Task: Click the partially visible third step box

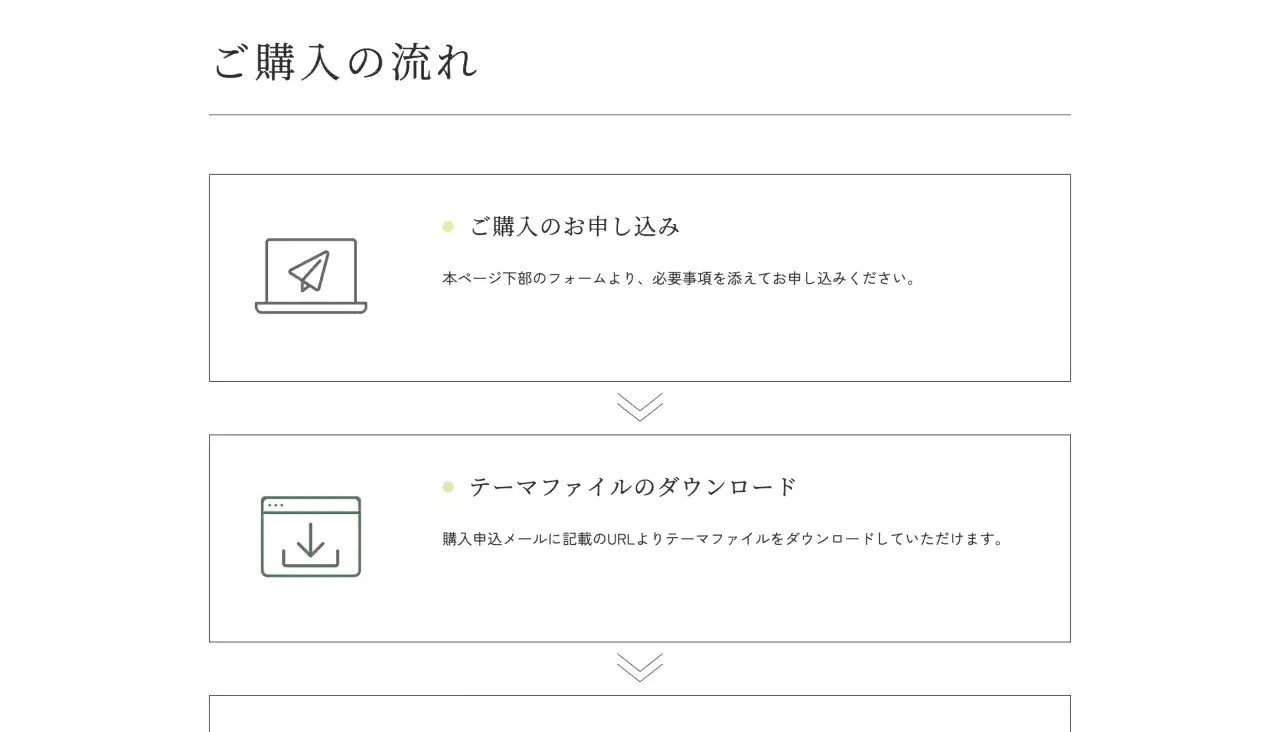Action: tap(640, 714)
